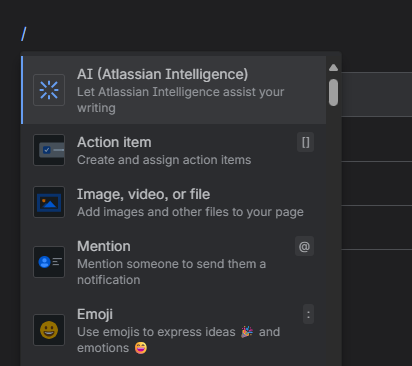Click the Mention person icon

click(x=49, y=262)
